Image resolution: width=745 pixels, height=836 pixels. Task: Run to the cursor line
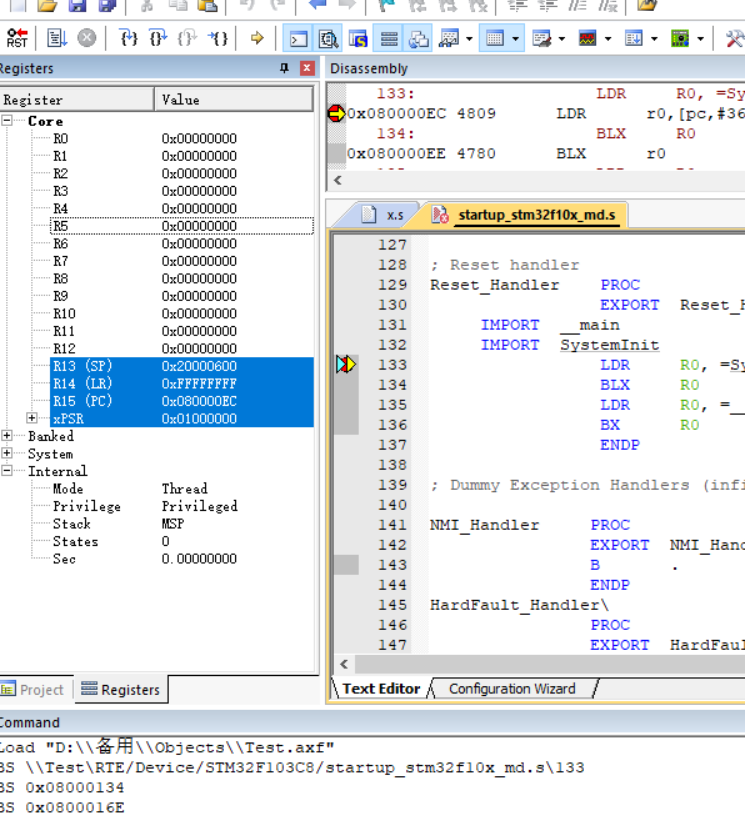[218, 38]
